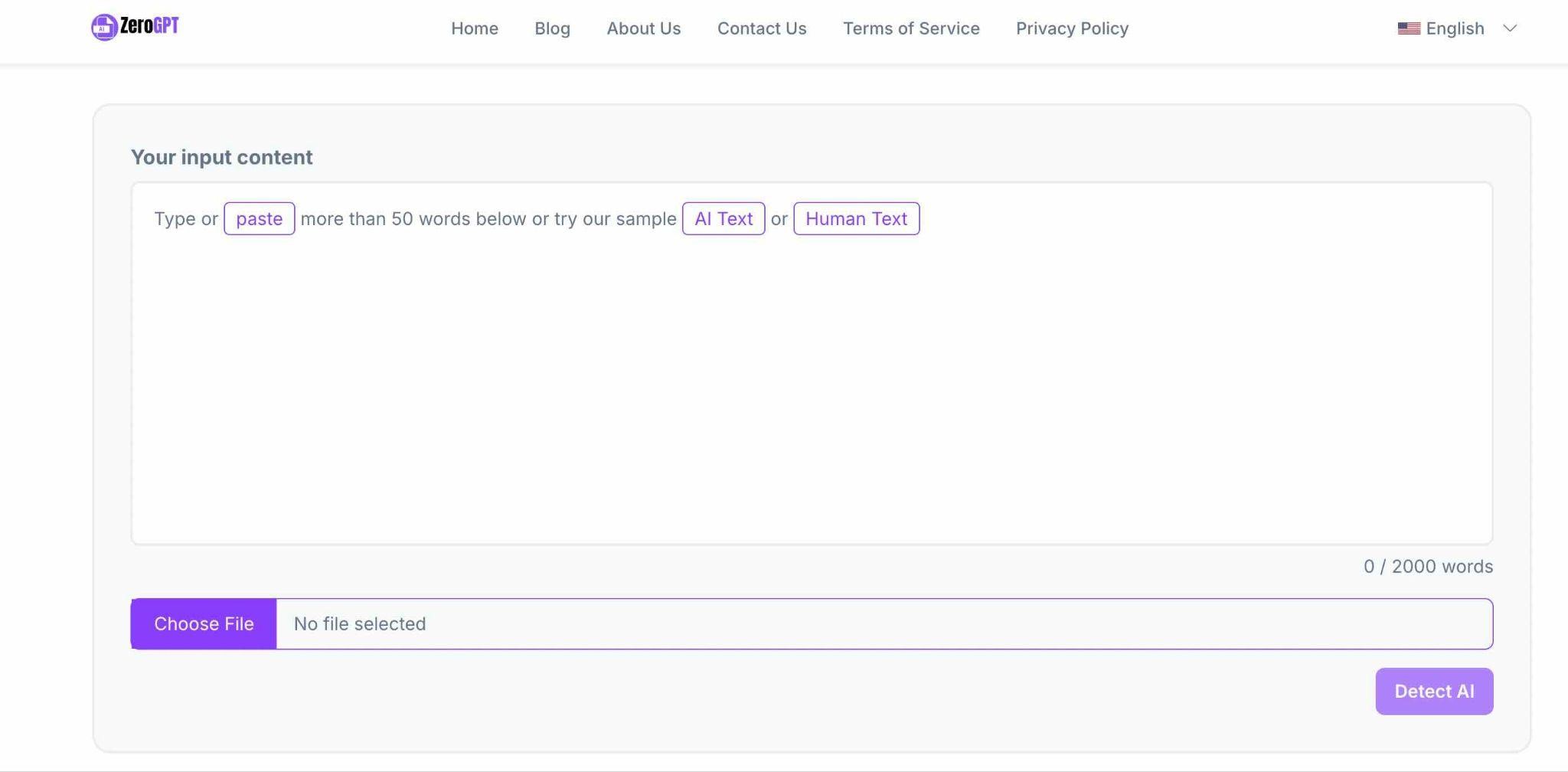
Task: Open the Privacy Policy page
Action: [x=1072, y=28]
